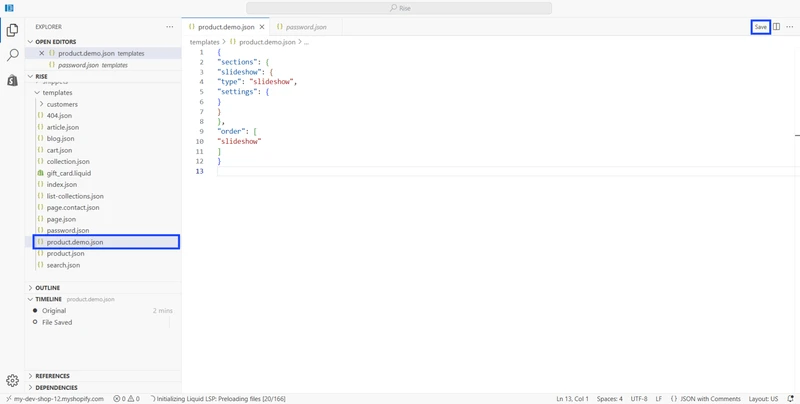Open the Shopify extension view
Image resolution: width=800 pixels, height=404 pixels.
(12, 80)
